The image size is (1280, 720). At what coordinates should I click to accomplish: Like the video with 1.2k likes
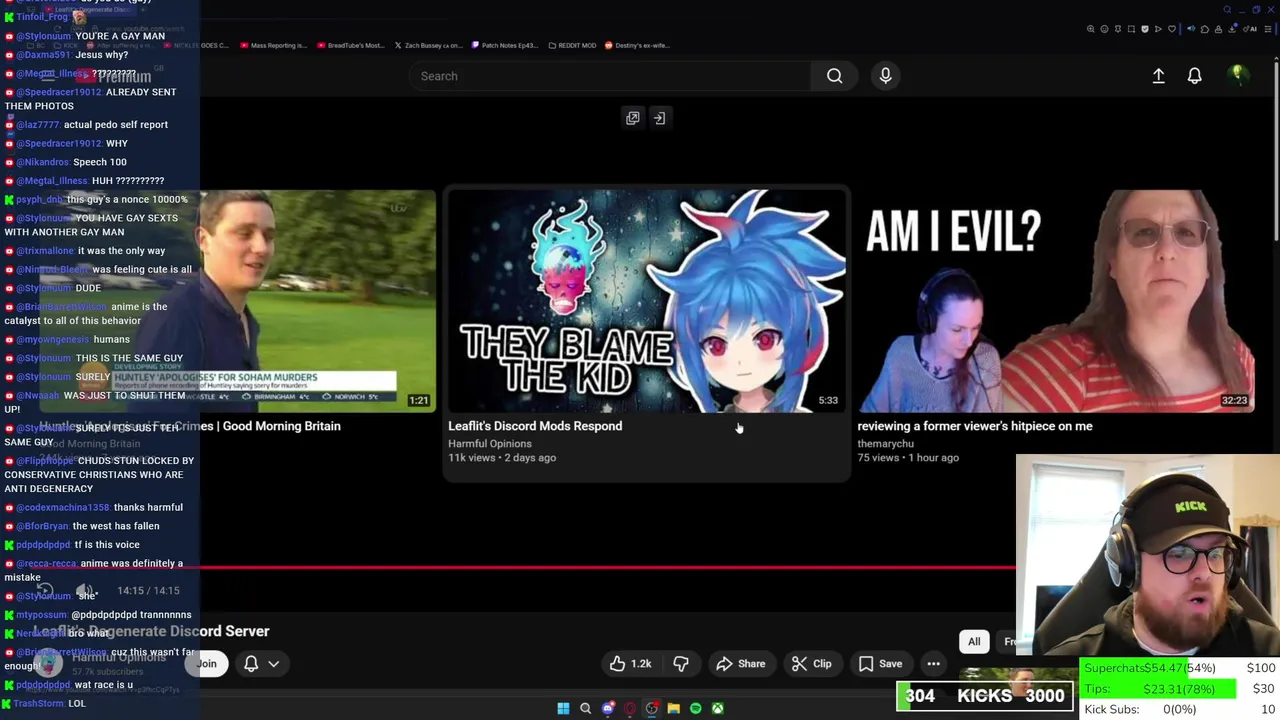630,664
